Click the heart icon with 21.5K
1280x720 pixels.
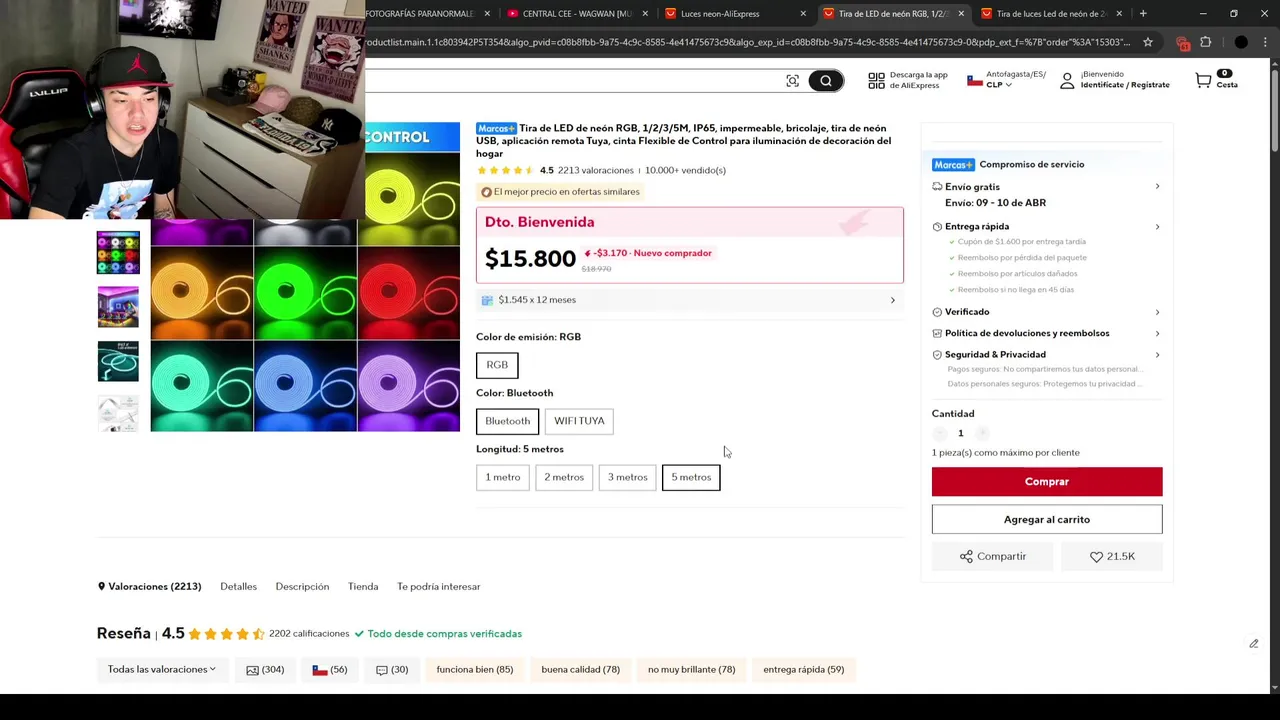(x=1096, y=556)
